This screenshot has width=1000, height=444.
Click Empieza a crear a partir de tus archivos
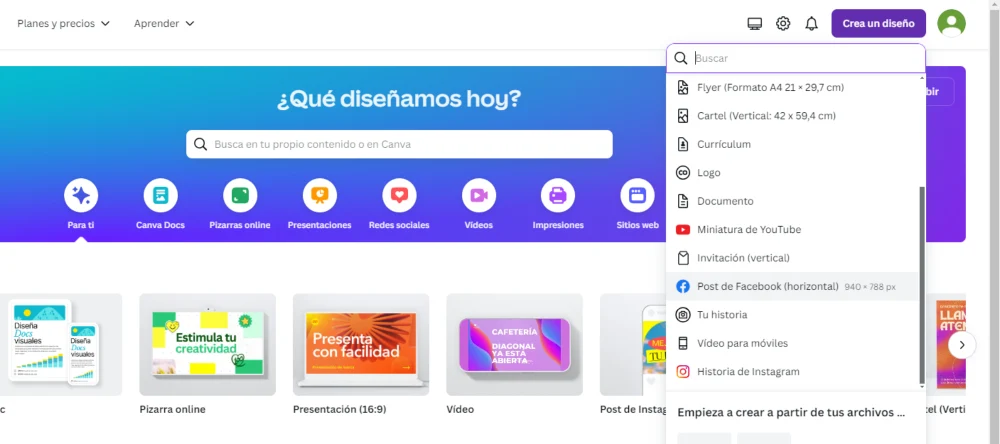791,413
